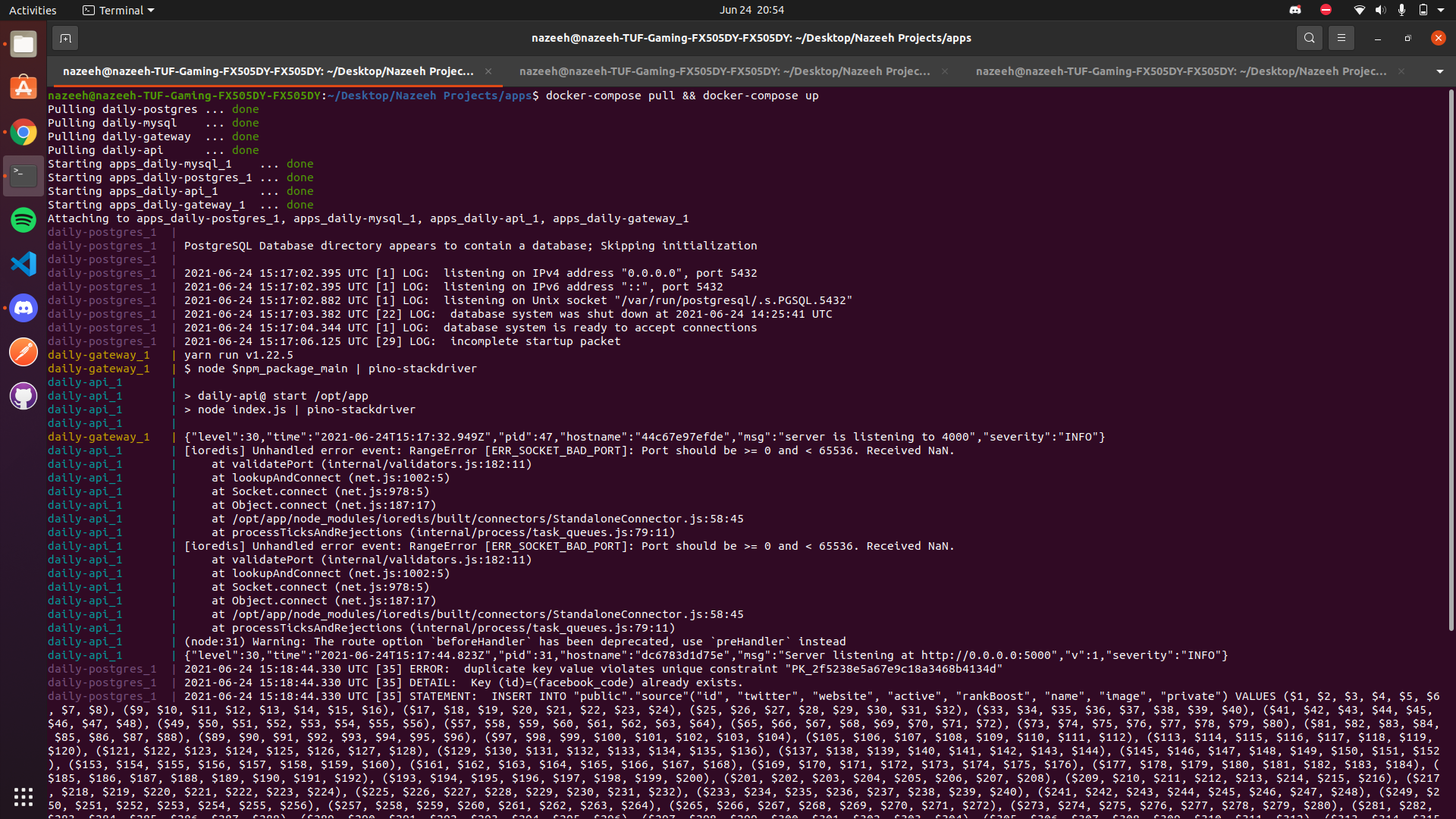Open Google Chrome from the dock

point(24,133)
